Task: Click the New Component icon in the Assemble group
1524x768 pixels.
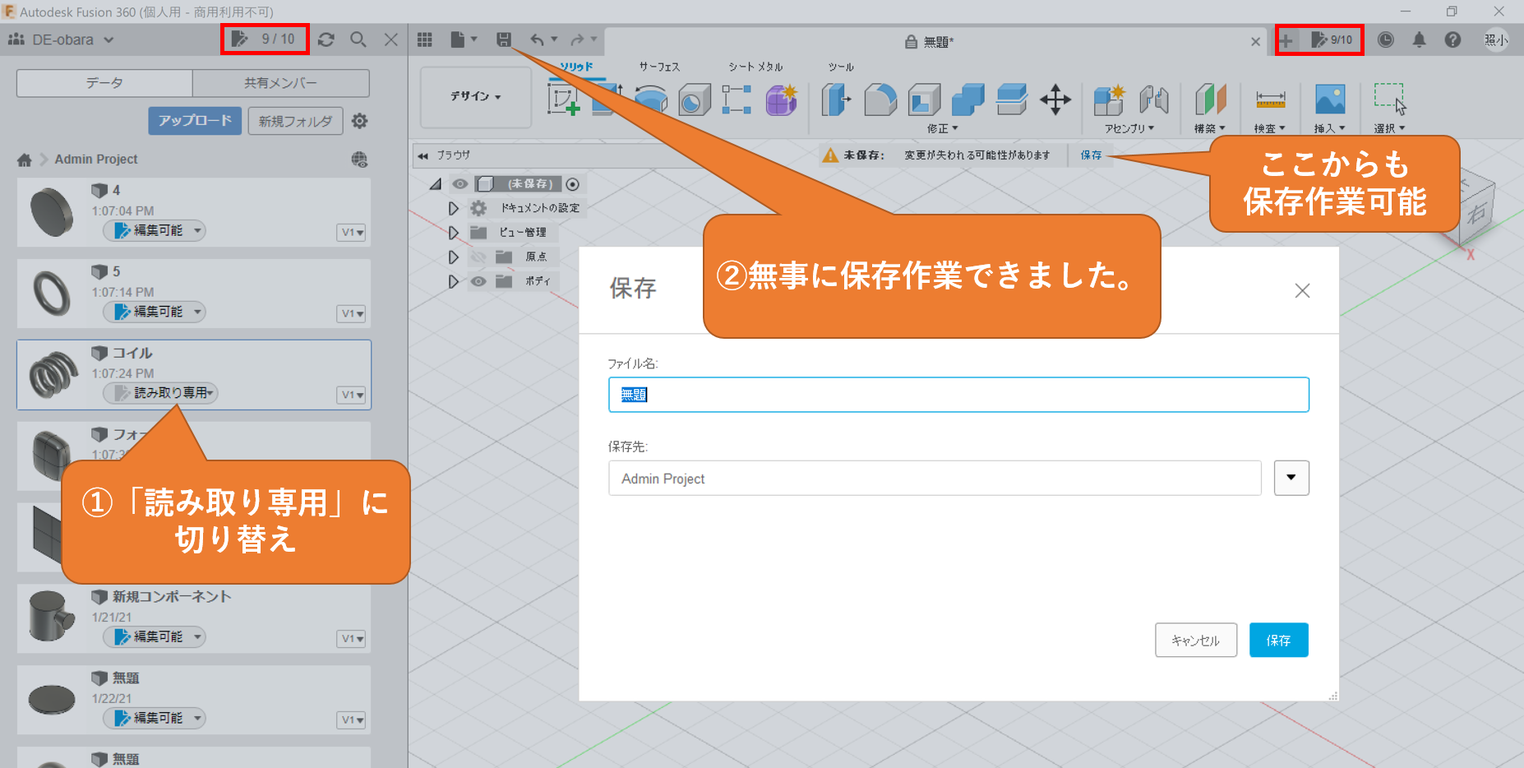Action: [1110, 99]
